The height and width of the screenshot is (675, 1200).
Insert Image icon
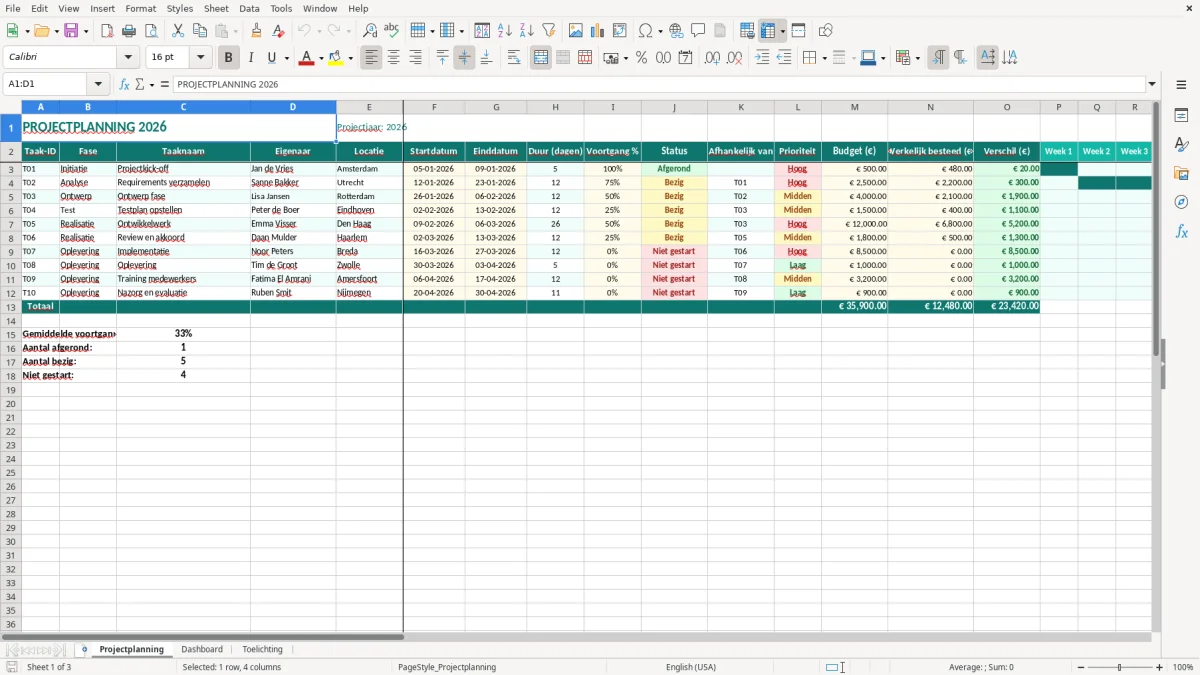pyautogui.click(x=576, y=31)
